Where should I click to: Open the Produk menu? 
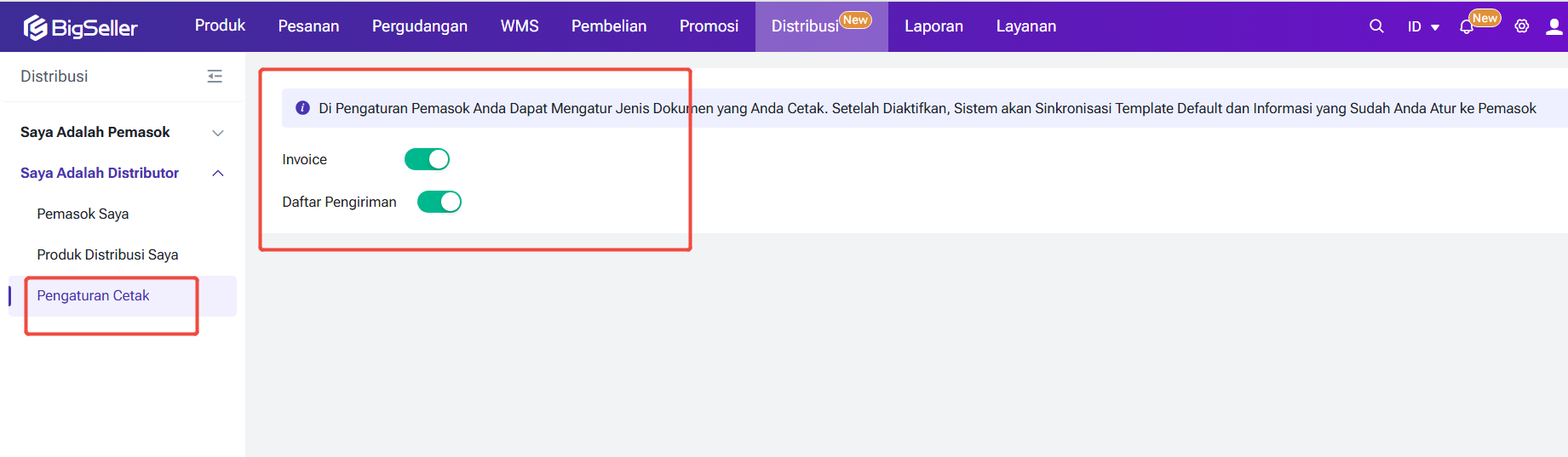(x=220, y=26)
